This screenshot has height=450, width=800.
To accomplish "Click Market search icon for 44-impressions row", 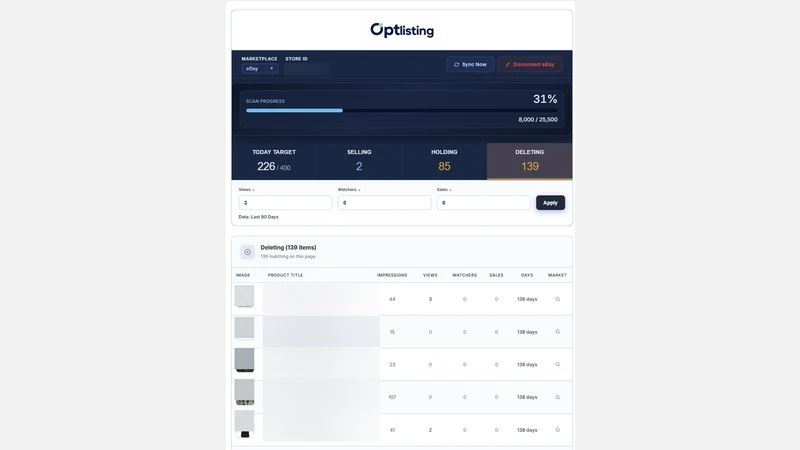I will [x=557, y=299].
